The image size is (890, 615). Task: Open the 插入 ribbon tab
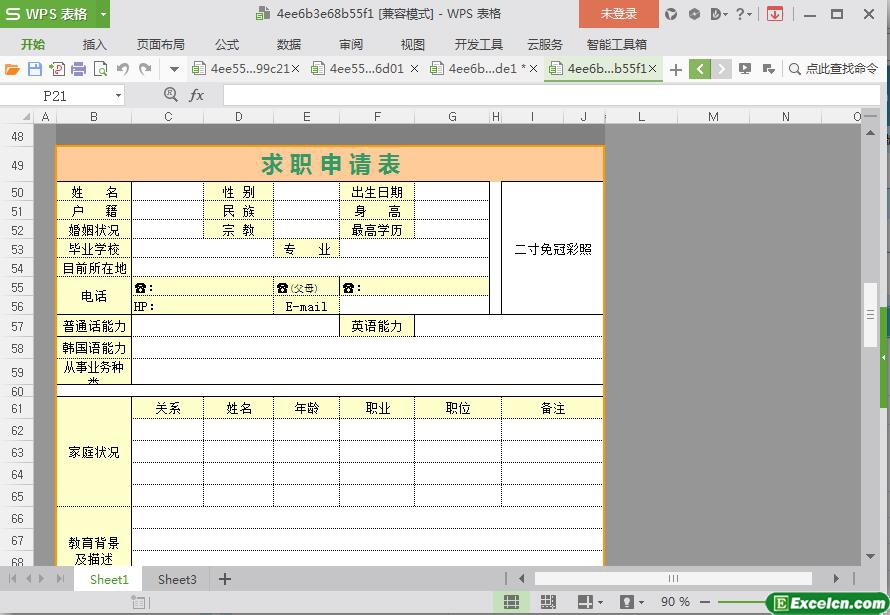[x=94, y=44]
